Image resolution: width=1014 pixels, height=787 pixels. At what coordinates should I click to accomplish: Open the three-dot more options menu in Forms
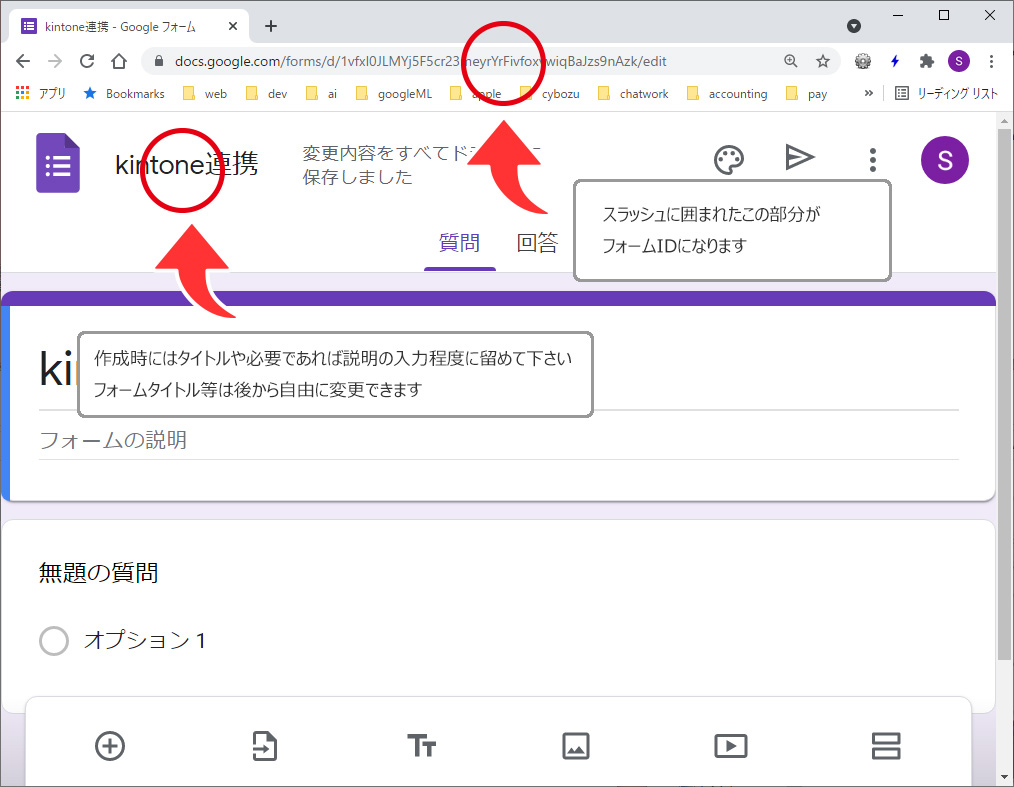click(873, 160)
